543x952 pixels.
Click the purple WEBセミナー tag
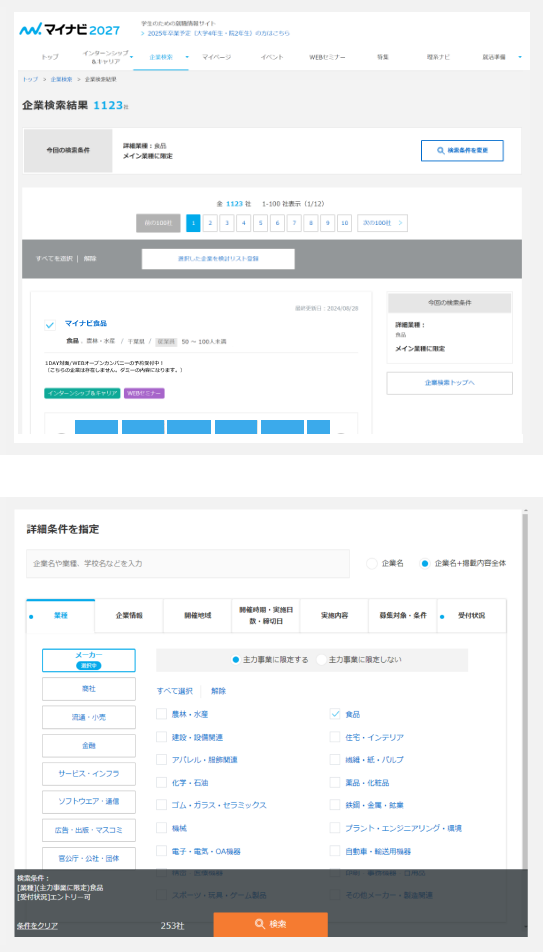click(144, 393)
